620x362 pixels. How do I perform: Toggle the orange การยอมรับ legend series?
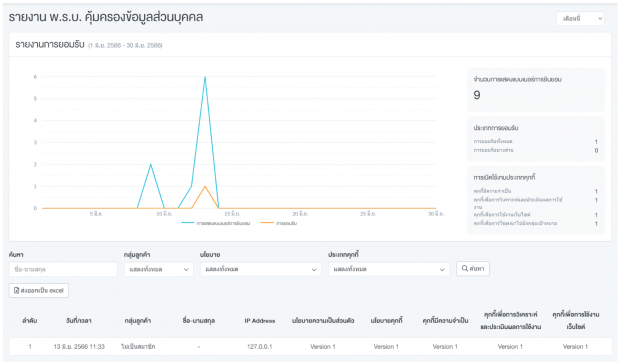pos(279,223)
